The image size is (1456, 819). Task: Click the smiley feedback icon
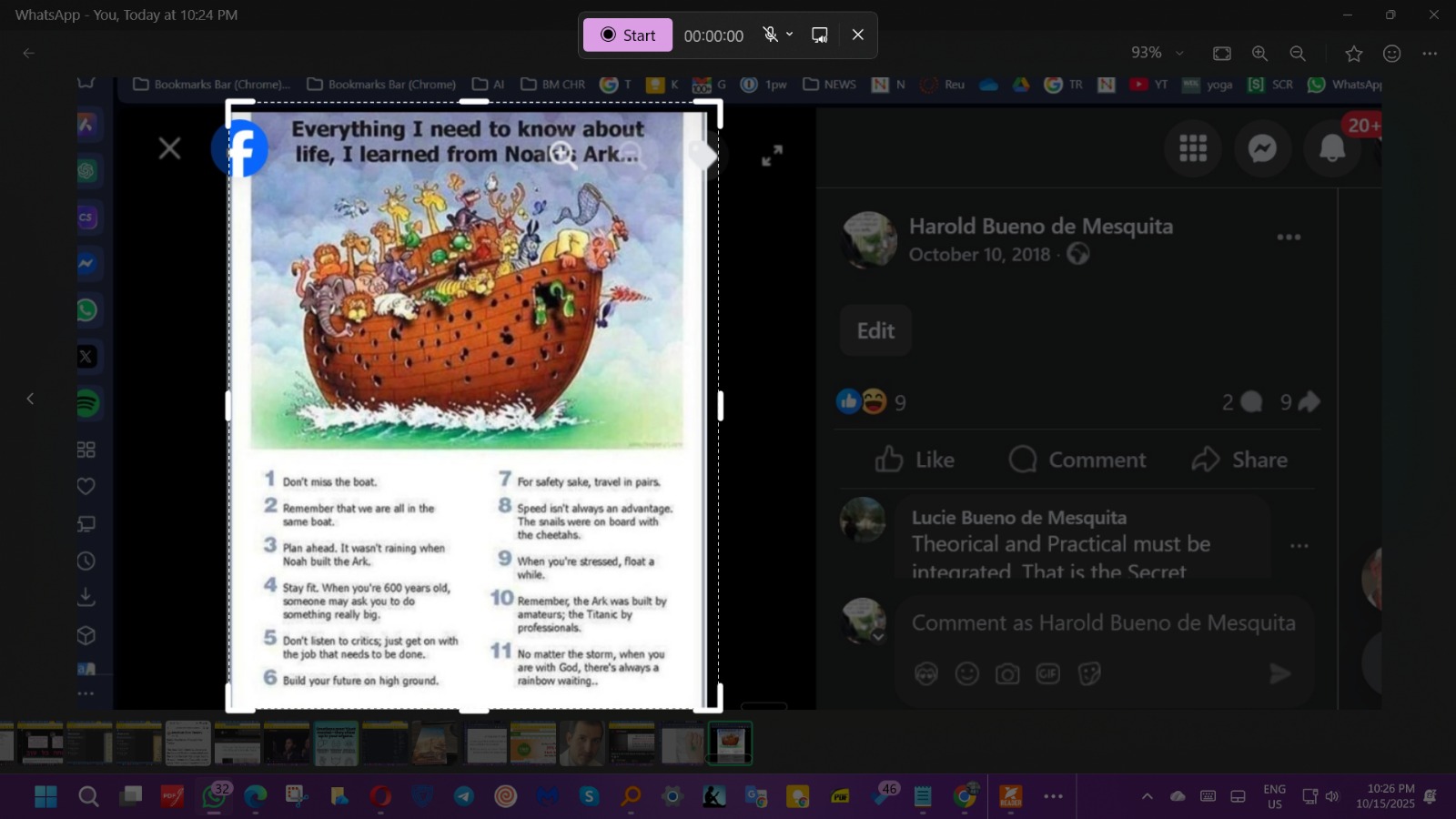(1391, 54)
